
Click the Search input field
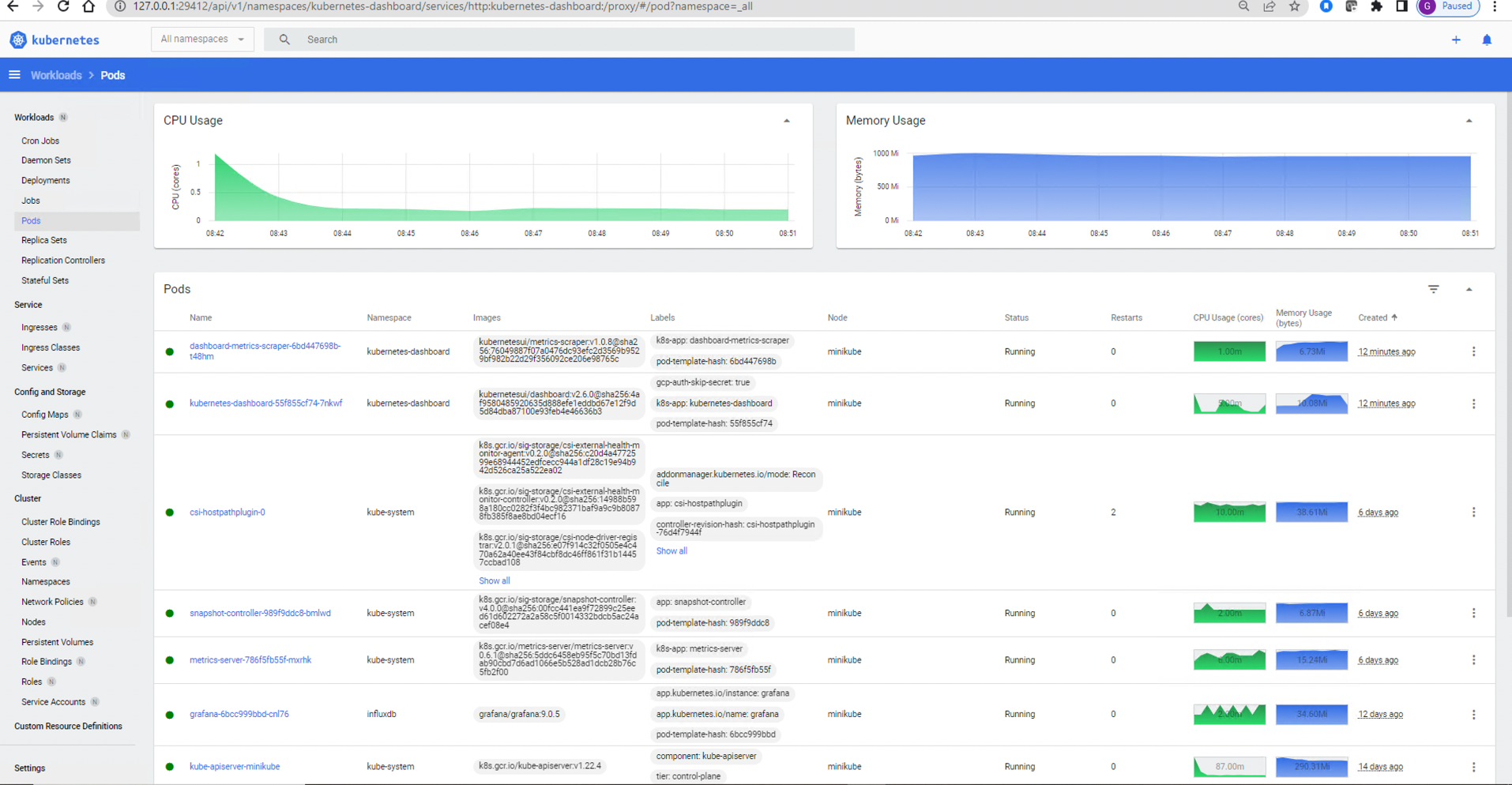click(559, 39)
